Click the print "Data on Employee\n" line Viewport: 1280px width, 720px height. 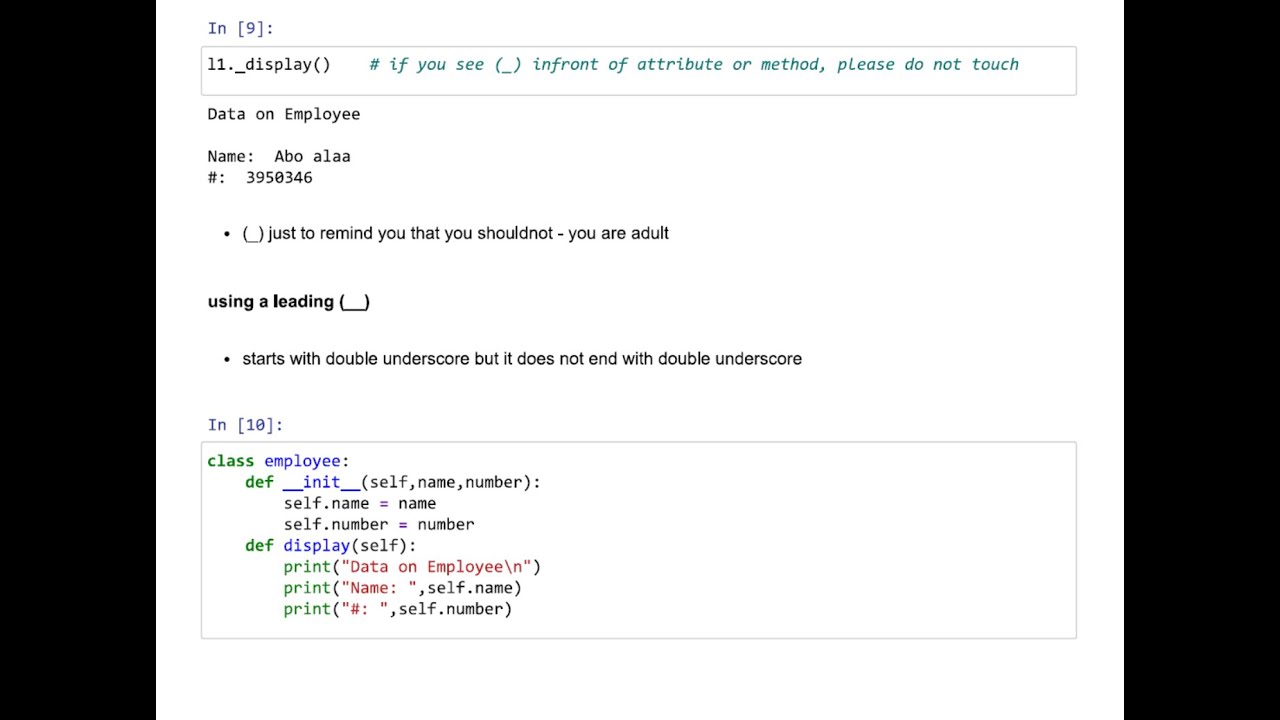pos(412,566)
